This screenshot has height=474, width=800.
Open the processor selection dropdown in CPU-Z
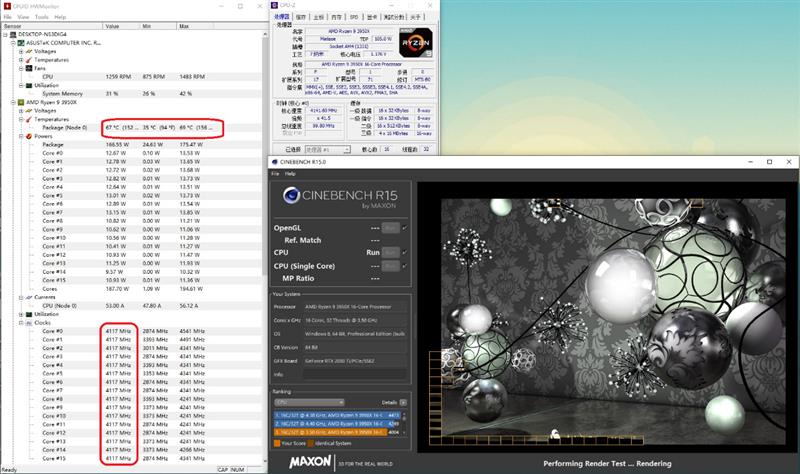[x=328, y=149]
